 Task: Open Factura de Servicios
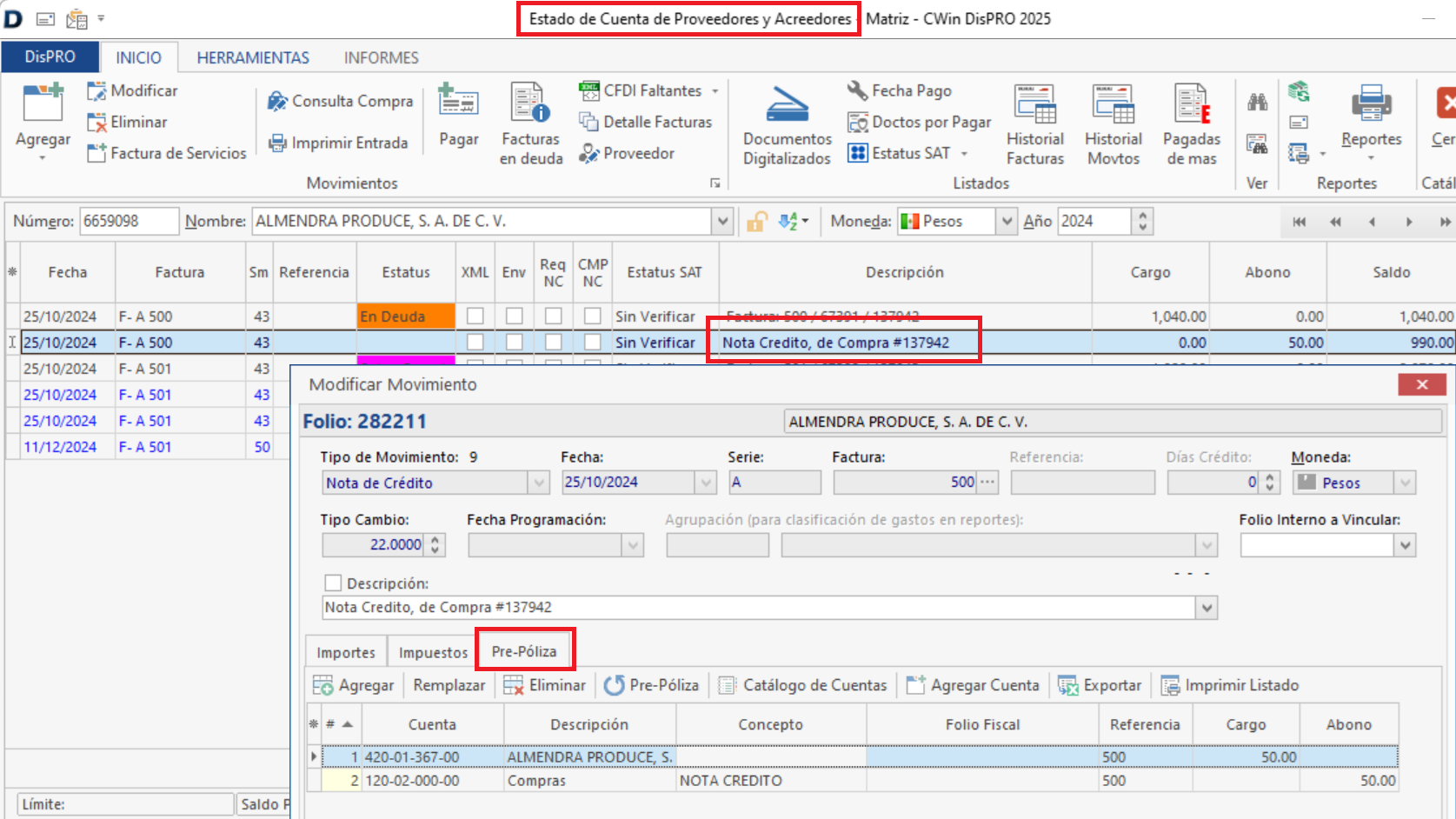click(x=167, y=153)
